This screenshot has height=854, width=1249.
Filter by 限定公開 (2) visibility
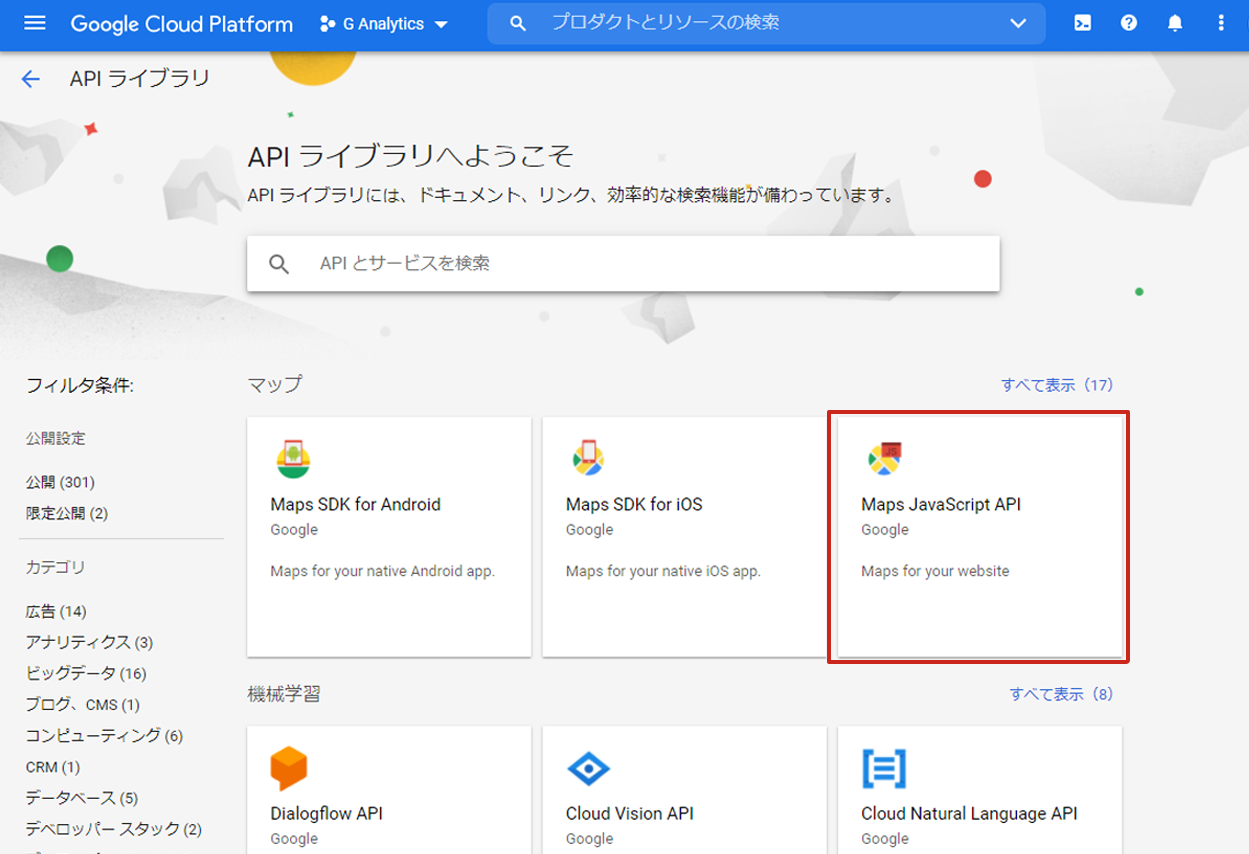[x=67, y=513]
